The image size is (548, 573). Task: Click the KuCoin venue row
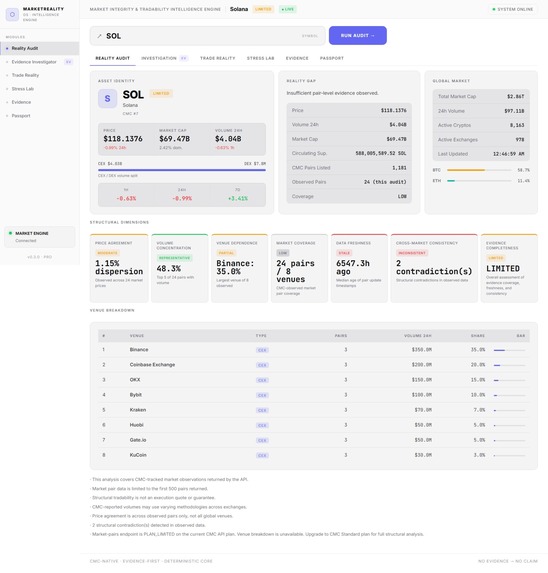(314, 455)
